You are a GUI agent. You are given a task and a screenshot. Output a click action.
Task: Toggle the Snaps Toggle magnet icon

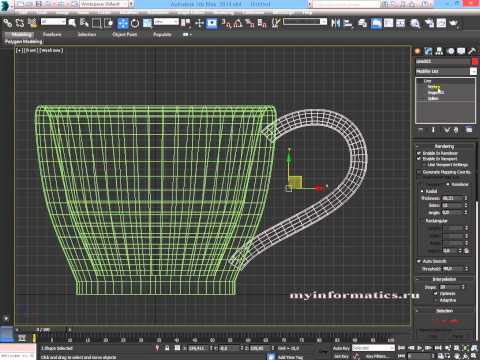point(226,23)
